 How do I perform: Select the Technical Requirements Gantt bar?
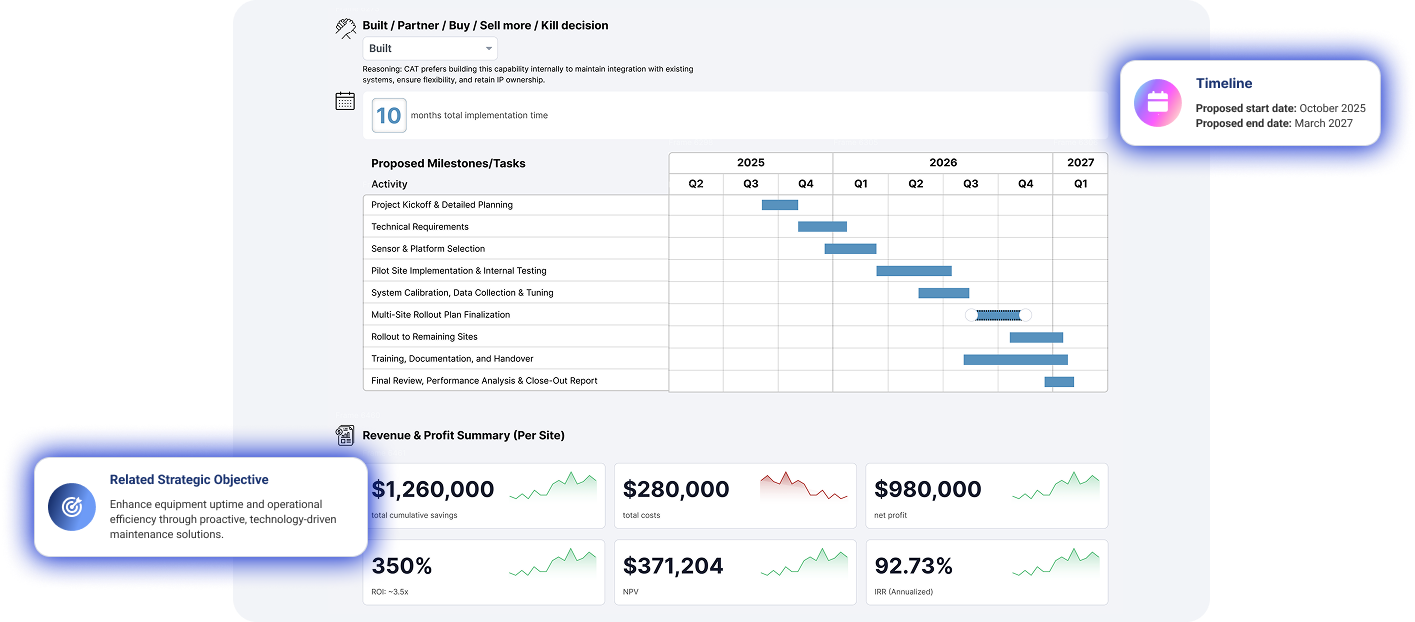pos(822,227)
